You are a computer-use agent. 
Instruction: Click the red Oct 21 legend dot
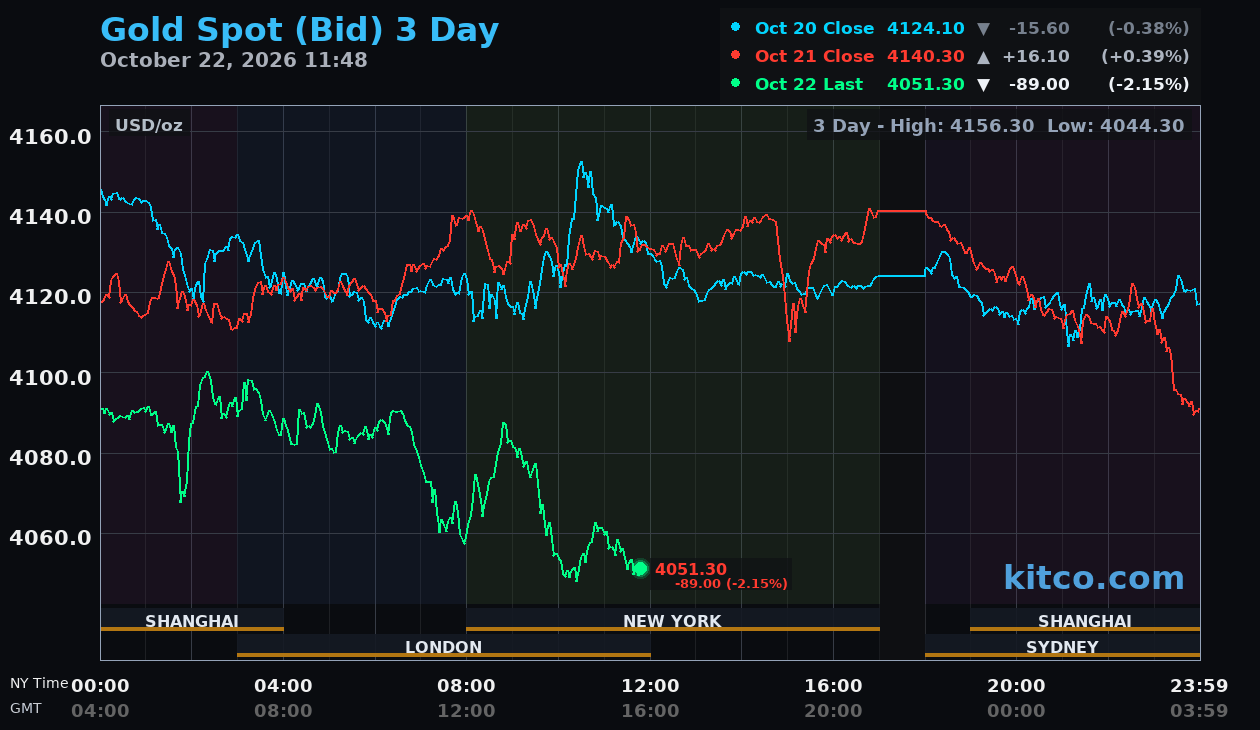tap(736, 55)
